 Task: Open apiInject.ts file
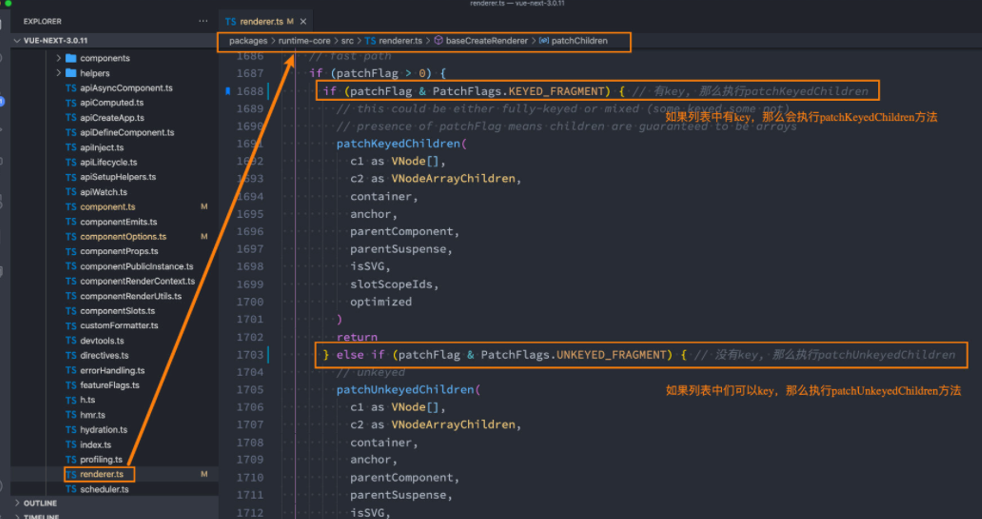click(101, 148)
